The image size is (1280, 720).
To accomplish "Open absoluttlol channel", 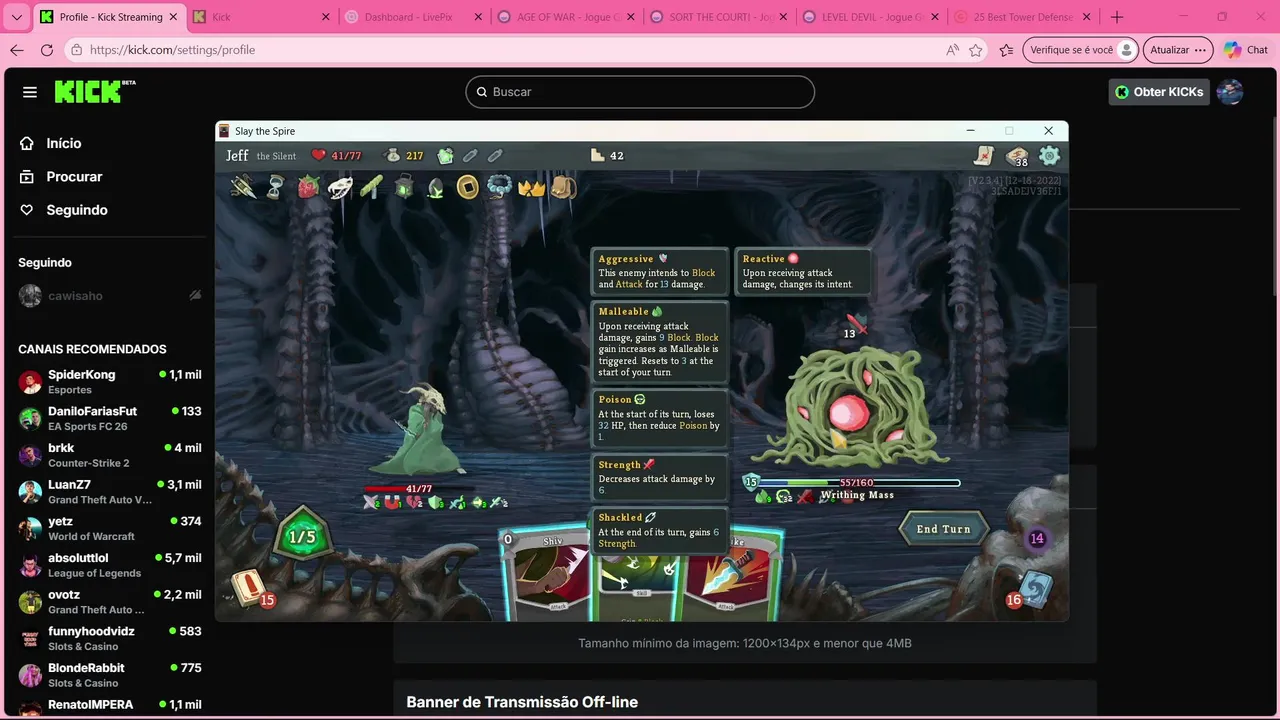I will [110, 565].
